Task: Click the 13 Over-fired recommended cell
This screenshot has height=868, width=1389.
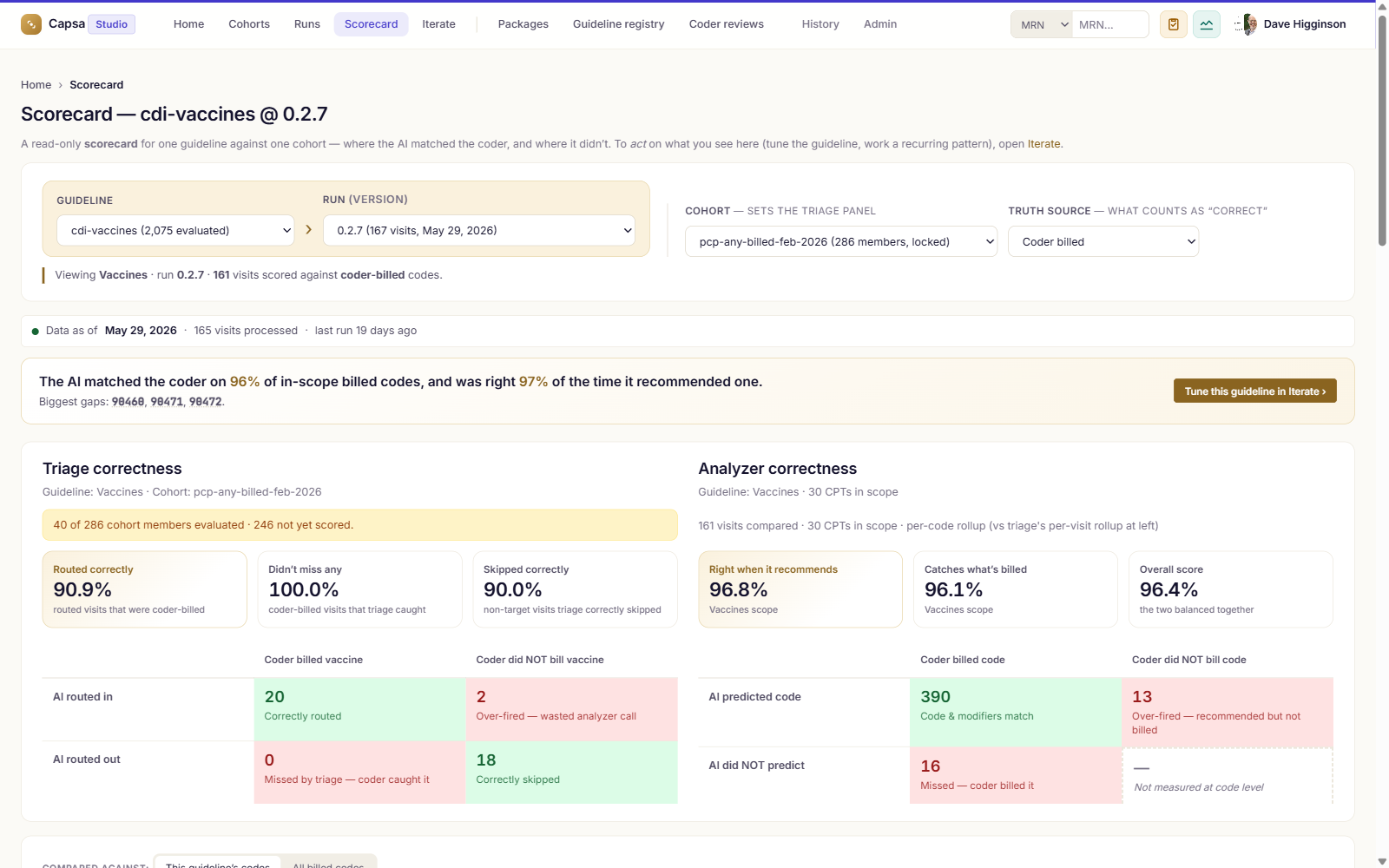Action: click(1228, 713)
